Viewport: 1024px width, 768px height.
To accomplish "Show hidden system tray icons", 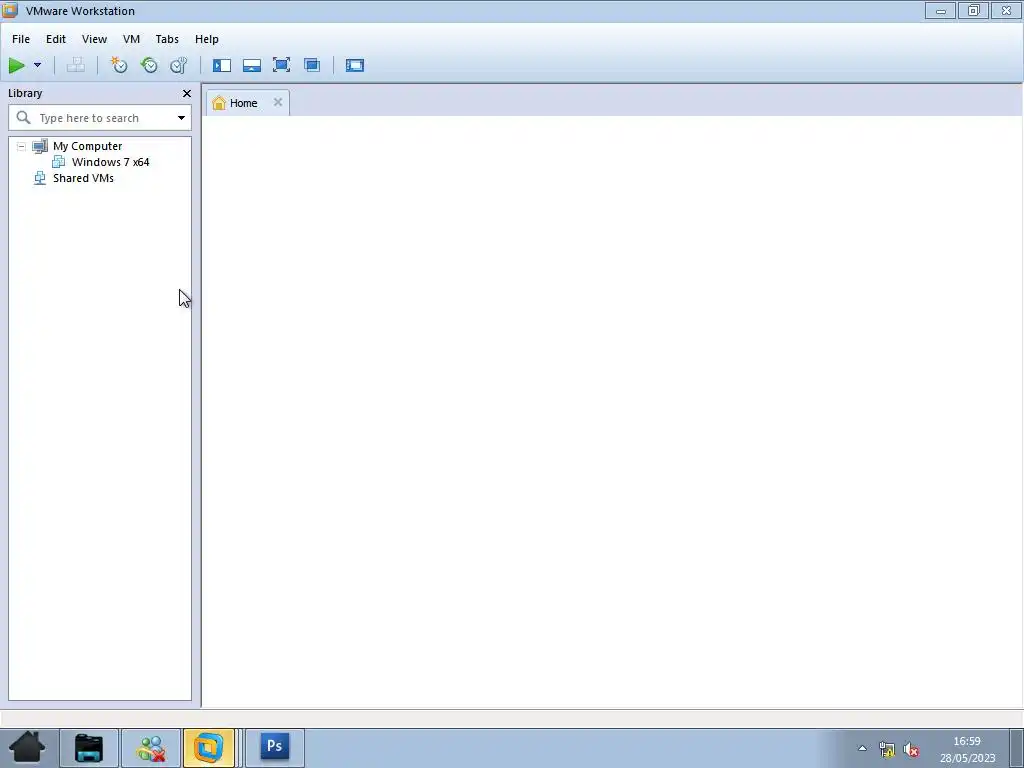I will 862,748.
